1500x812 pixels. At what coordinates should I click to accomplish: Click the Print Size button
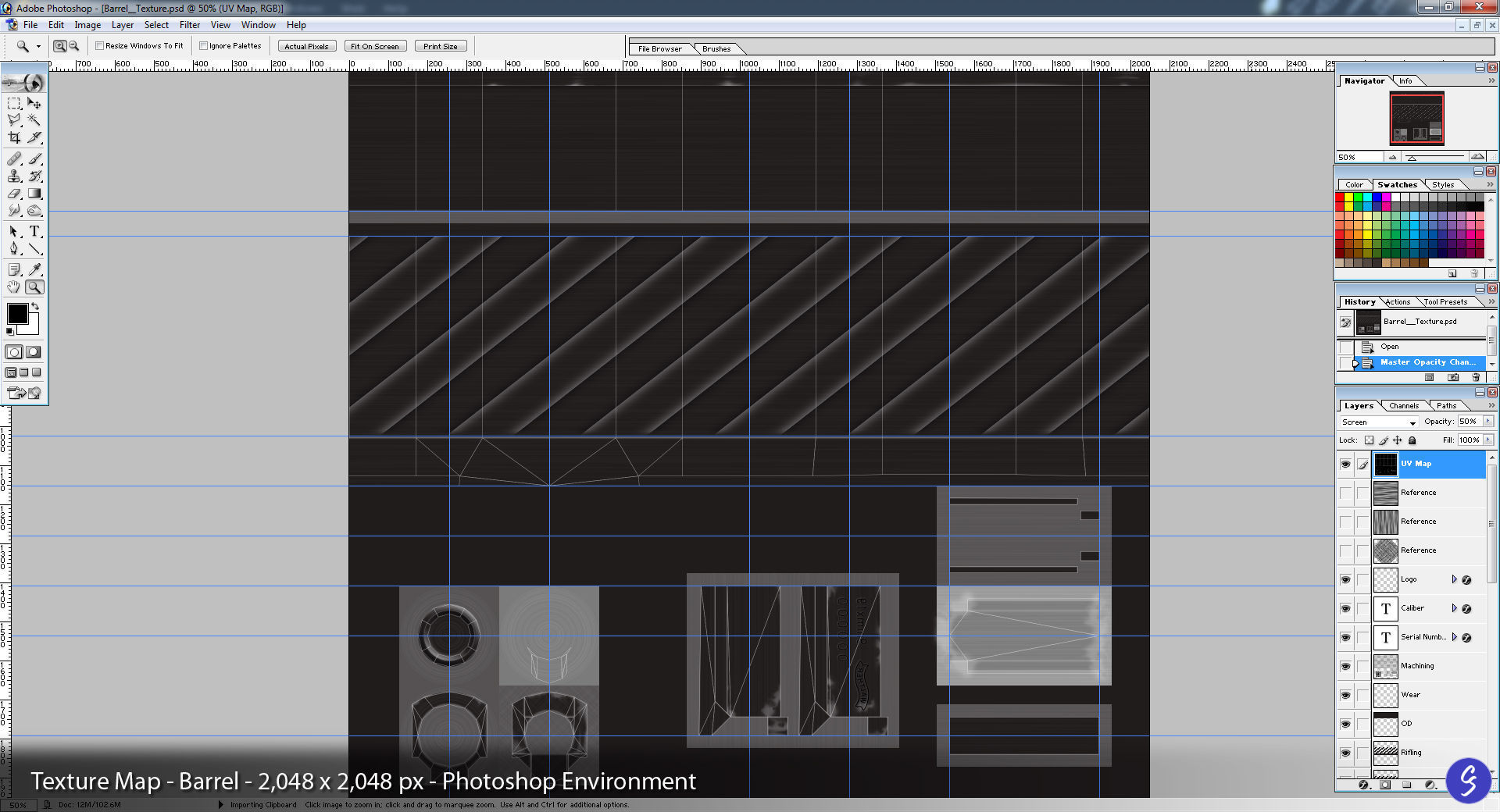click(441, 46)
